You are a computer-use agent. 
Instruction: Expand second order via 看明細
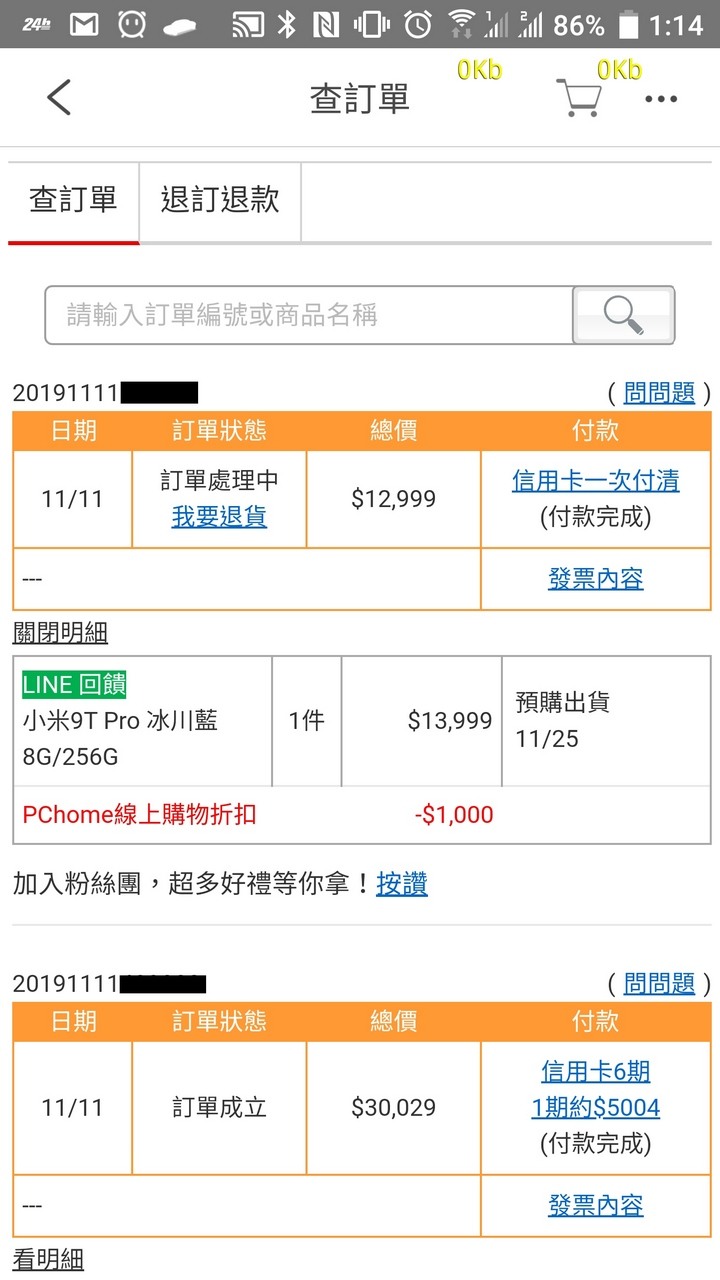pyautogui.click(x=48, y=1259)
